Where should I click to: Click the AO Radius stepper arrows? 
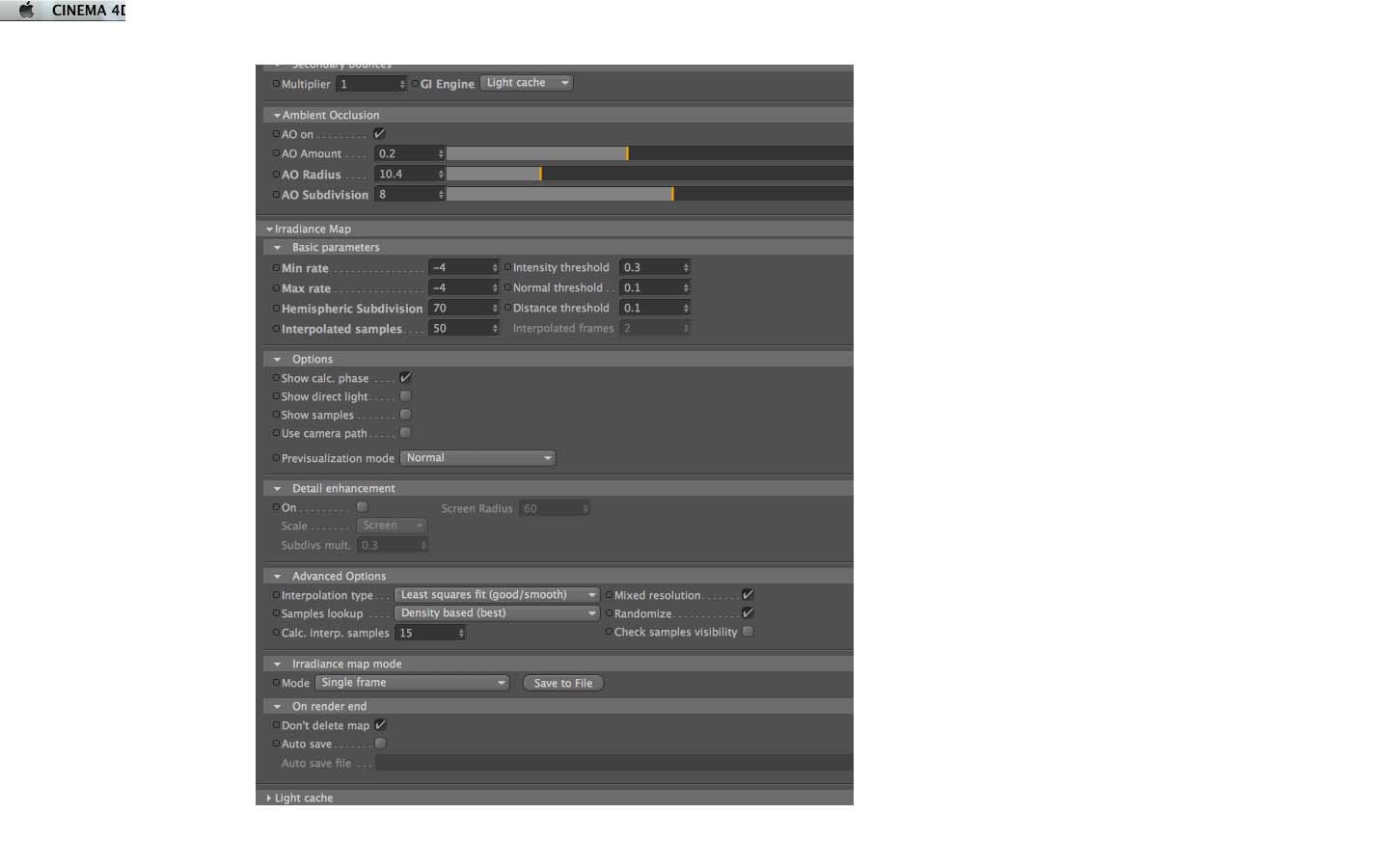(x=441, y=174)
